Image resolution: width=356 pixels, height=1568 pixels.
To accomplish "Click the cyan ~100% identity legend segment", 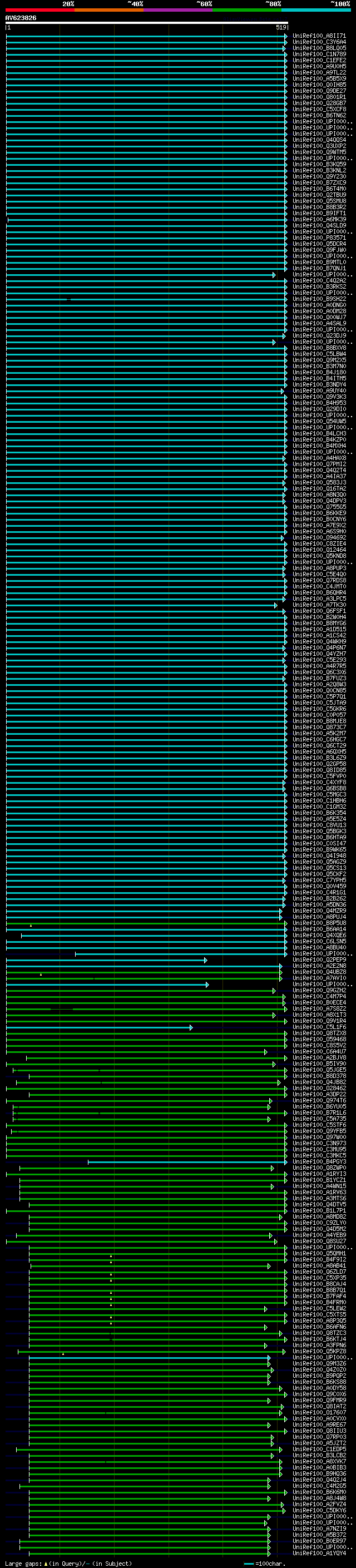I will [316, 10].
